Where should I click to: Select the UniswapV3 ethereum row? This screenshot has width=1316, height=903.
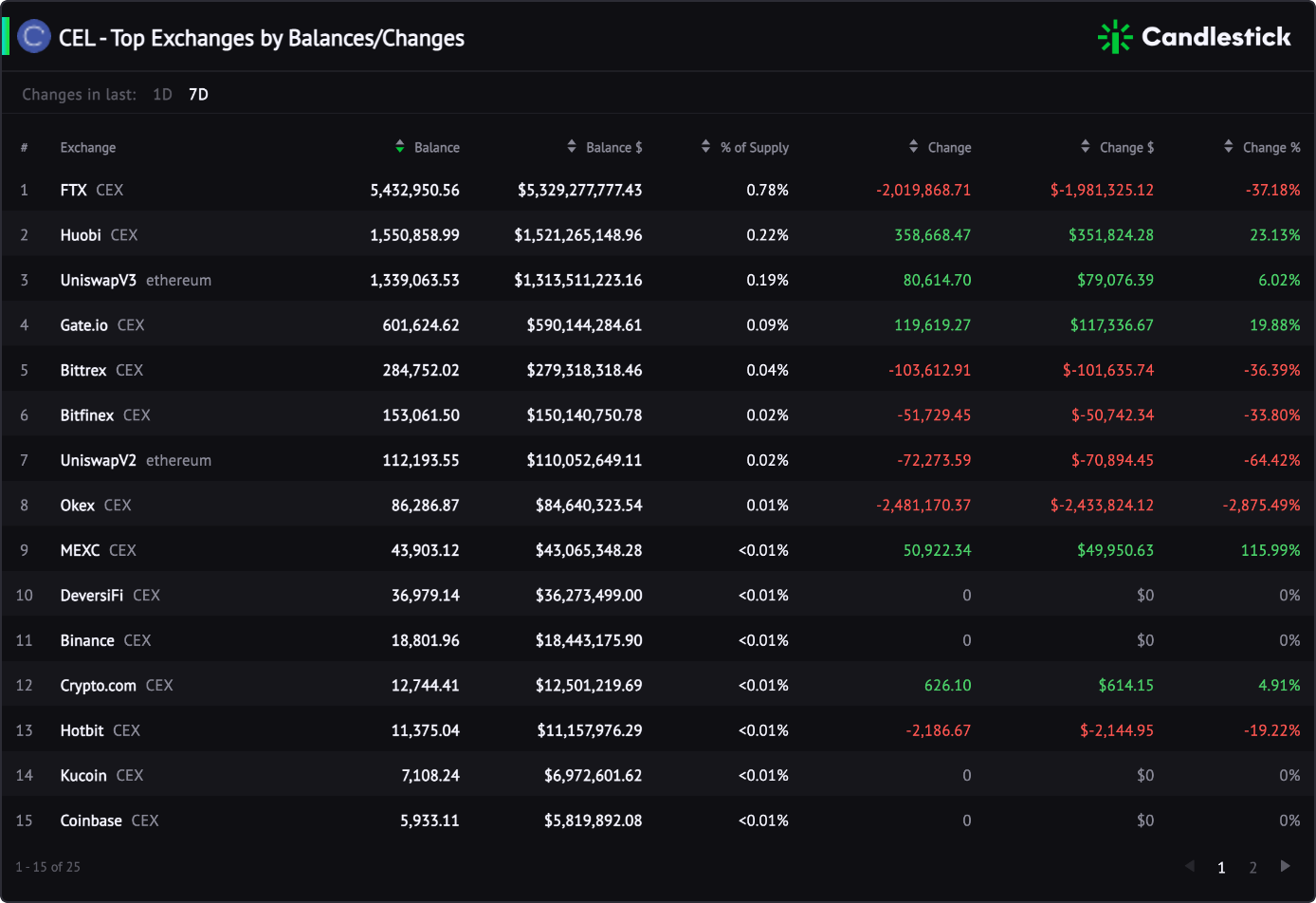pos(658,280)
